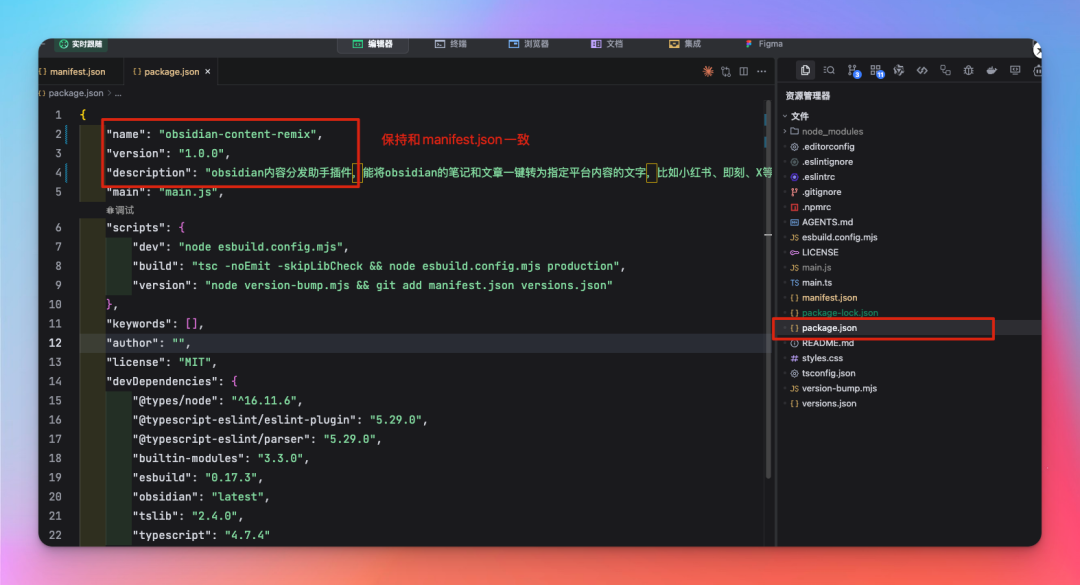Click the "4.7.4" typescript version value
1080x585 pixels.
(247, 535)
